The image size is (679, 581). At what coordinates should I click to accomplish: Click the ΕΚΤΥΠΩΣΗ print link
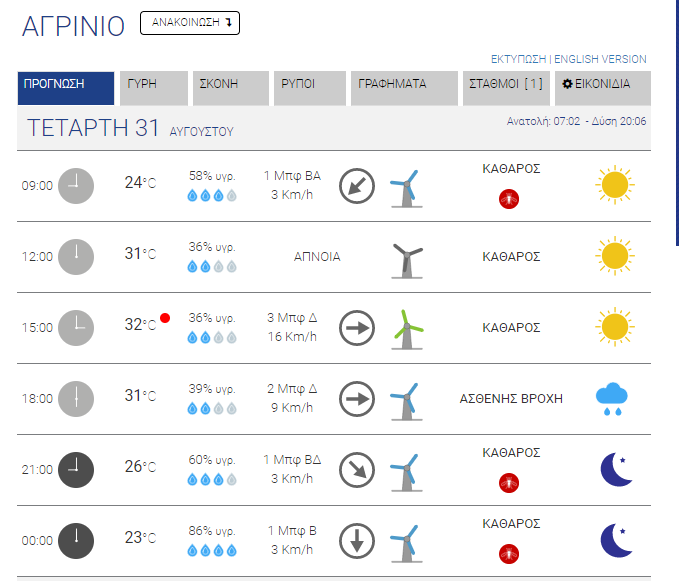click(x=519, y=59)
